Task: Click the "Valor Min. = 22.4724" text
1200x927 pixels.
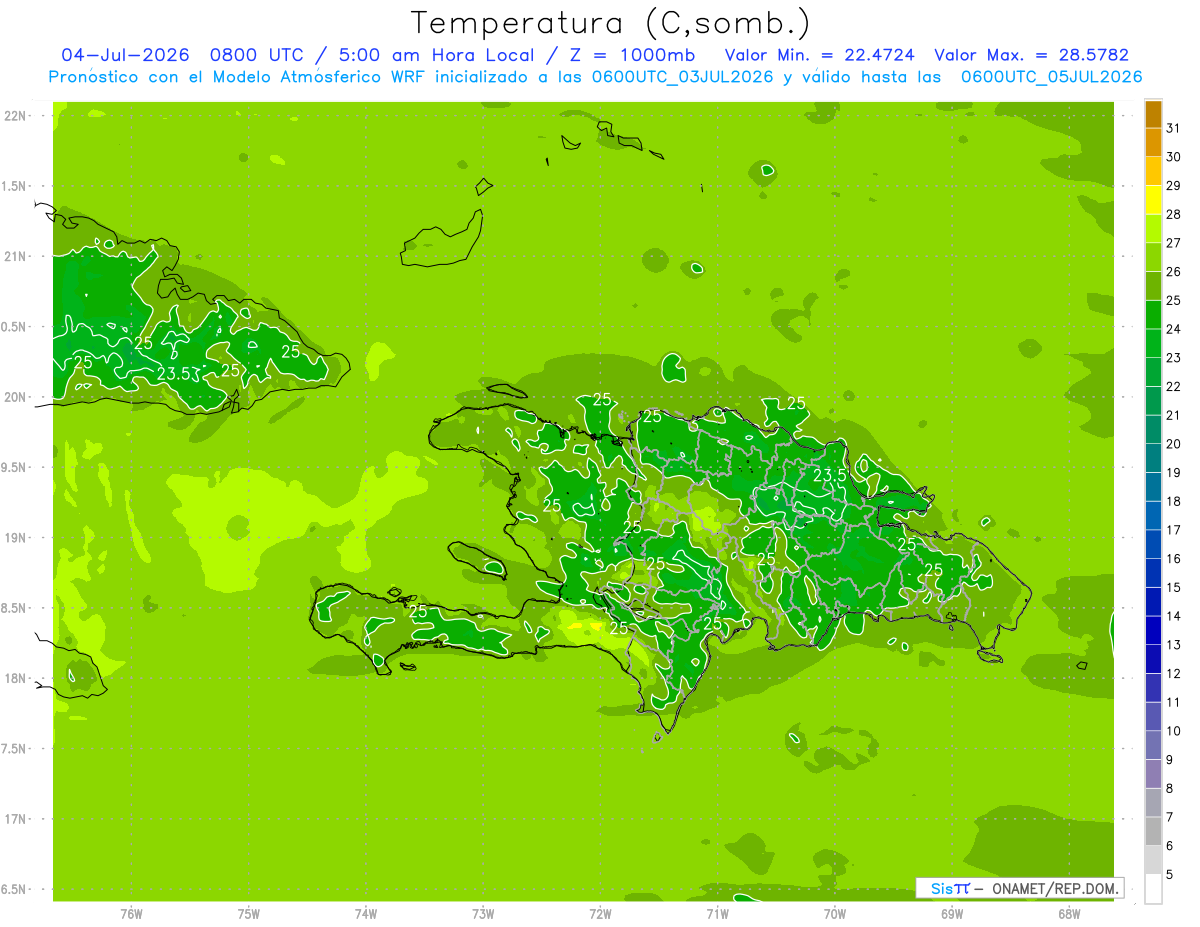Action: [820, 55]
